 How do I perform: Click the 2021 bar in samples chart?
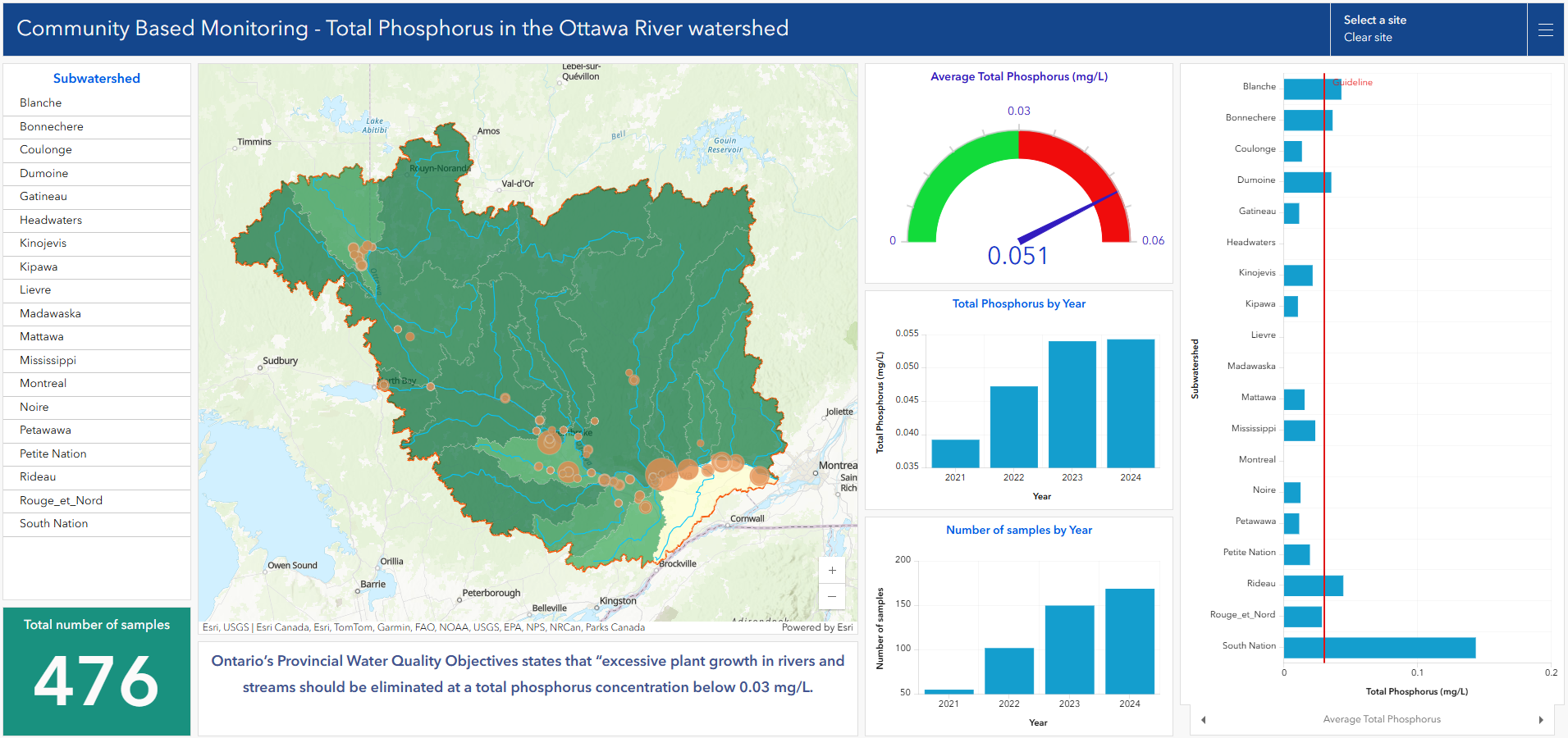click(x=949, y=692)
